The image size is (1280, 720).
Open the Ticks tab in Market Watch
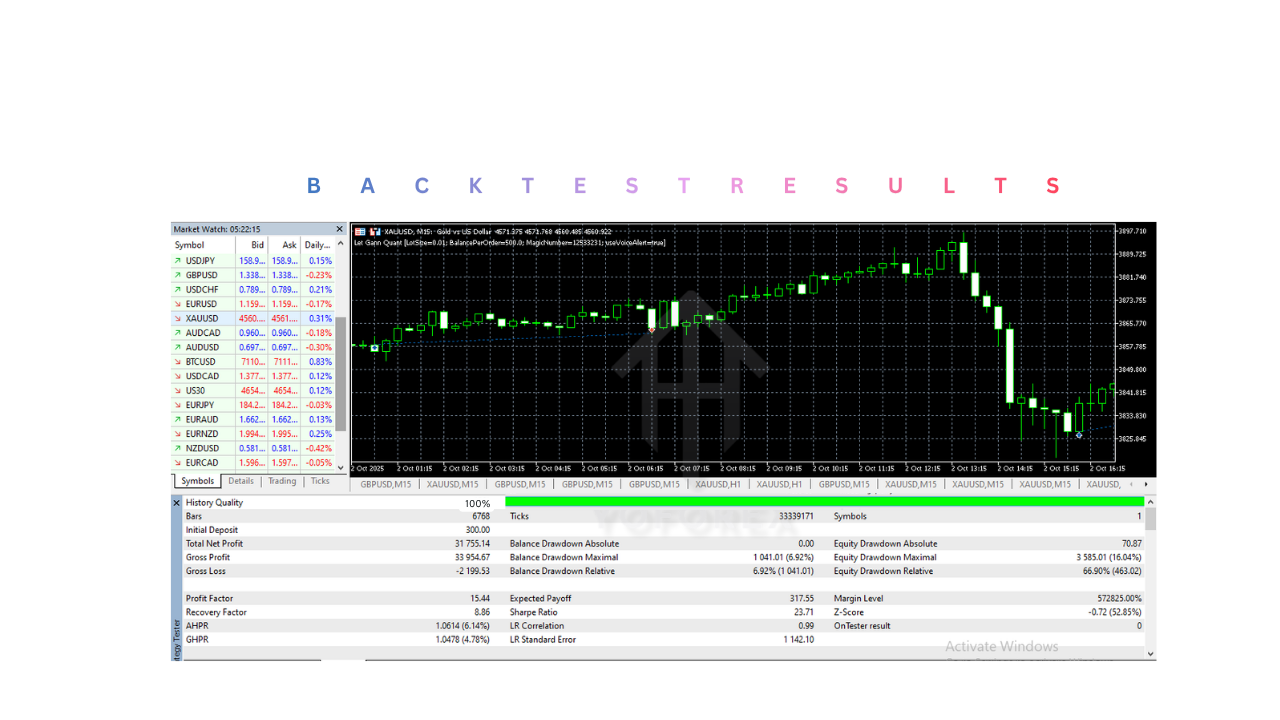[x=320, y=481]
